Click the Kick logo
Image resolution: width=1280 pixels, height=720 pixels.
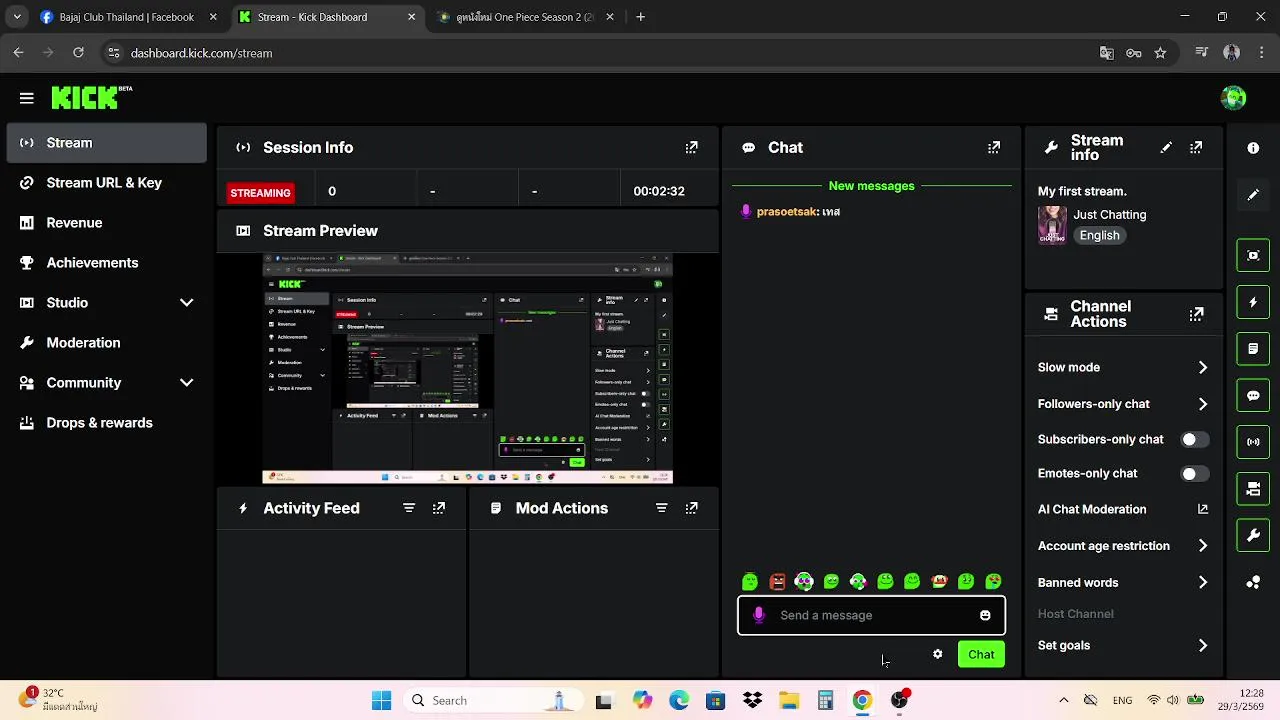[x=91, y=97]
